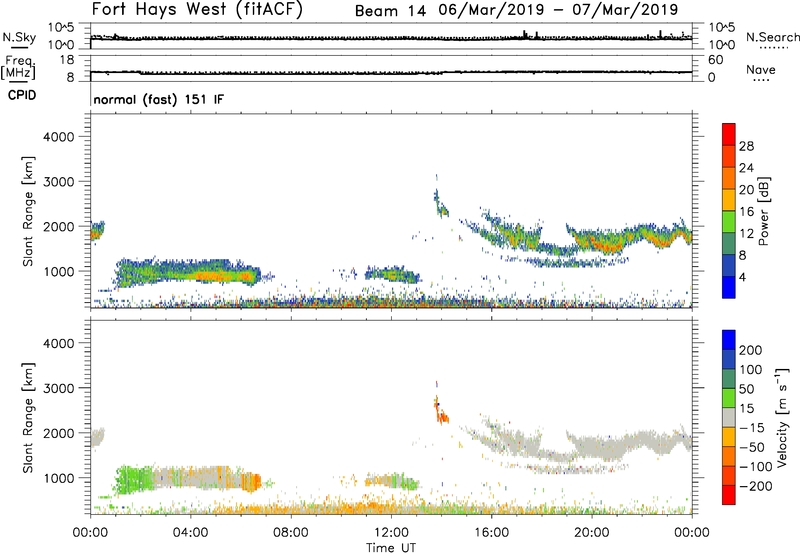Click the 'Time UT' axis title
Viewport: 800px width, 554px height.
click(x=391, y=548)
